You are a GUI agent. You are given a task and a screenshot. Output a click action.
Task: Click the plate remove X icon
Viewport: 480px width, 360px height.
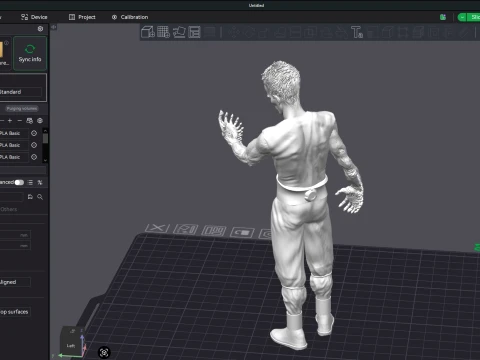pyautogui.click(x=157, y=228)
